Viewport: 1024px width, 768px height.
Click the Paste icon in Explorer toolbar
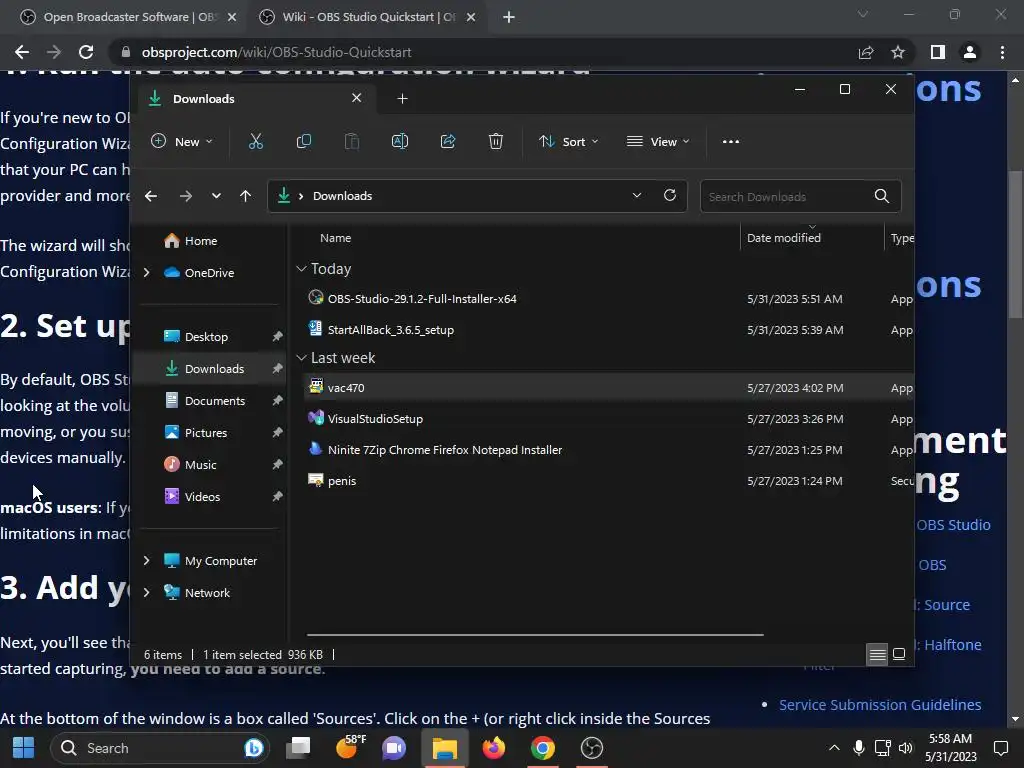[x=351, y=142]
